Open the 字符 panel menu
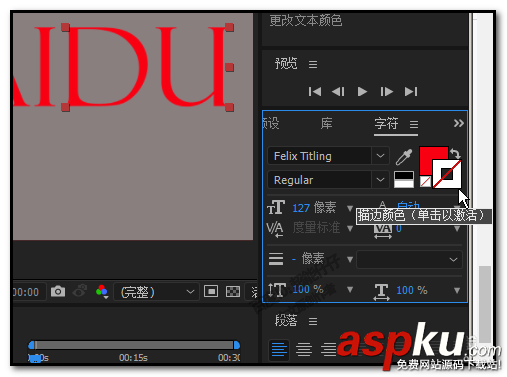This screenshot has width=507, height=377. tap(414, 124)
